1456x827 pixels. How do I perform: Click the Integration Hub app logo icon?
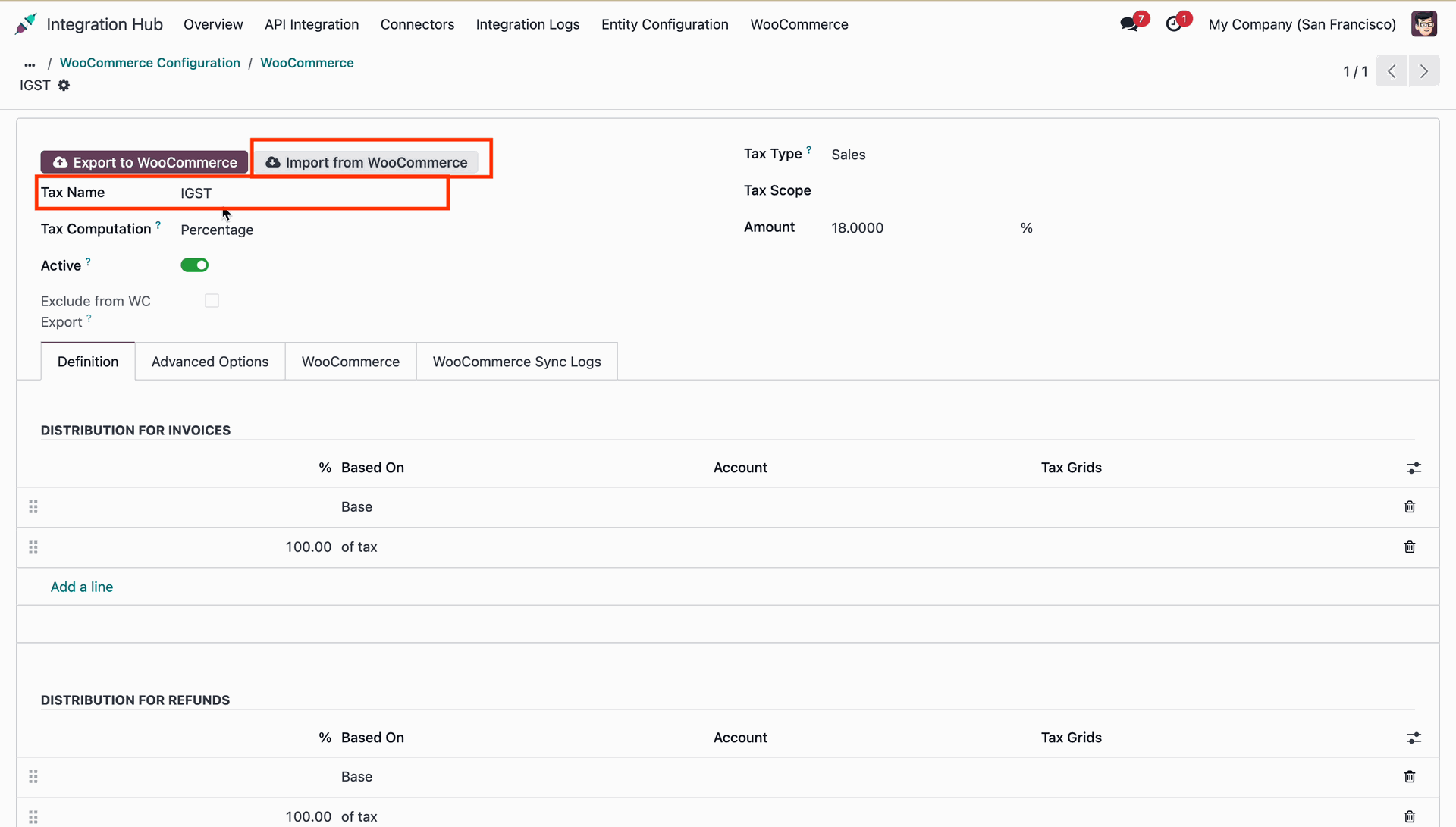[x=25, y=24]
